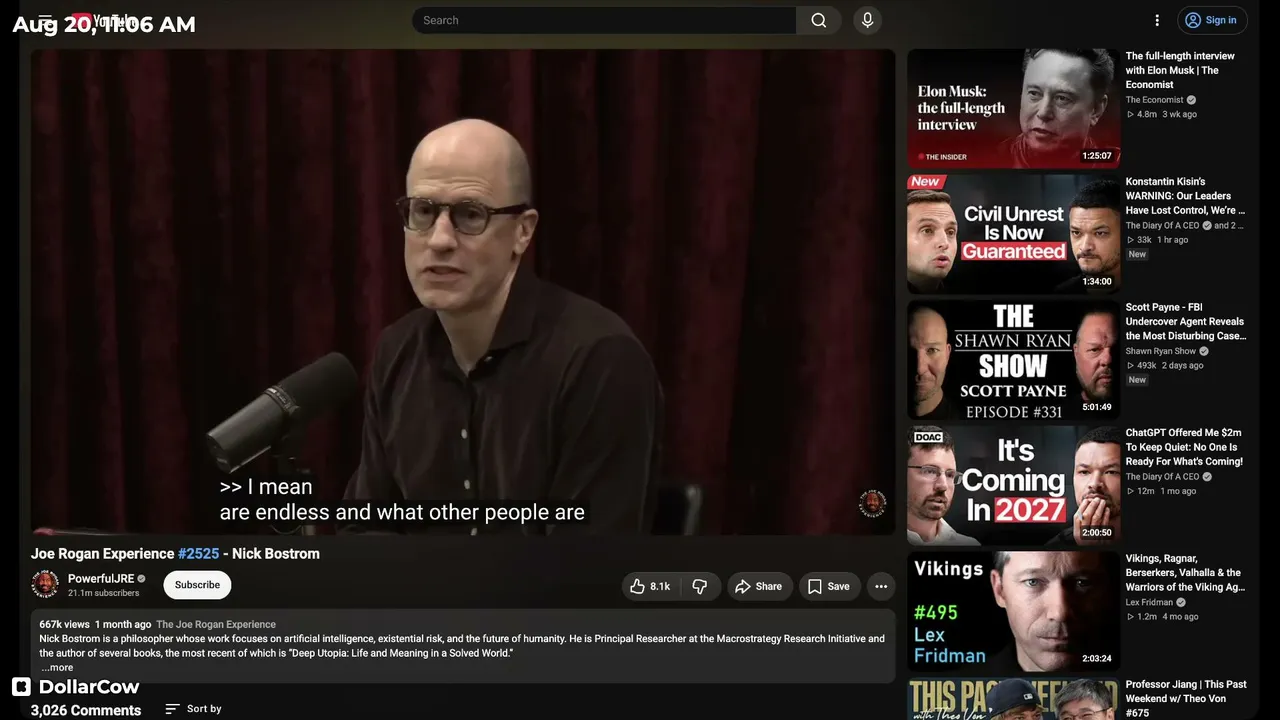Open the hamburger guide menu
The width and height of the screenshot is (1280, 720).
(x=45, y=20)
